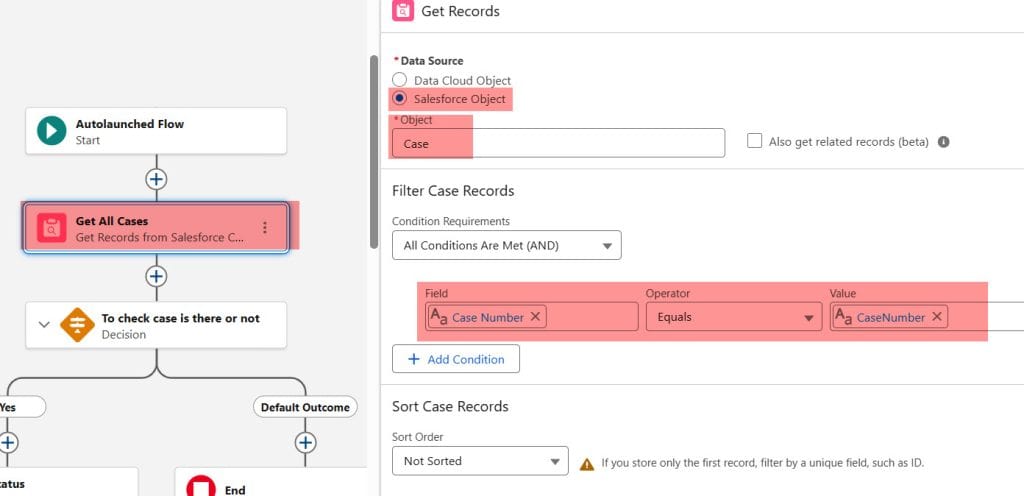Click the red End element icon
The image size is (1024, 496).
(x=200, y=488)
